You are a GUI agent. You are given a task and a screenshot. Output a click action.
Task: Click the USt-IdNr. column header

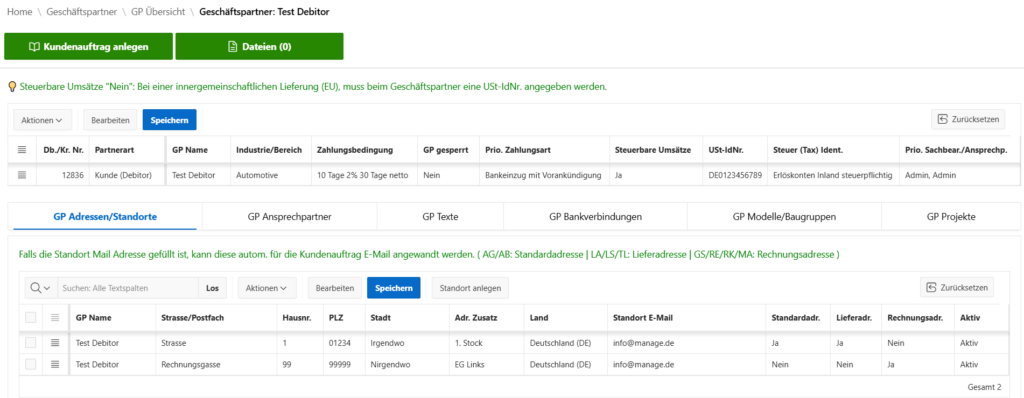pos(726,150)
